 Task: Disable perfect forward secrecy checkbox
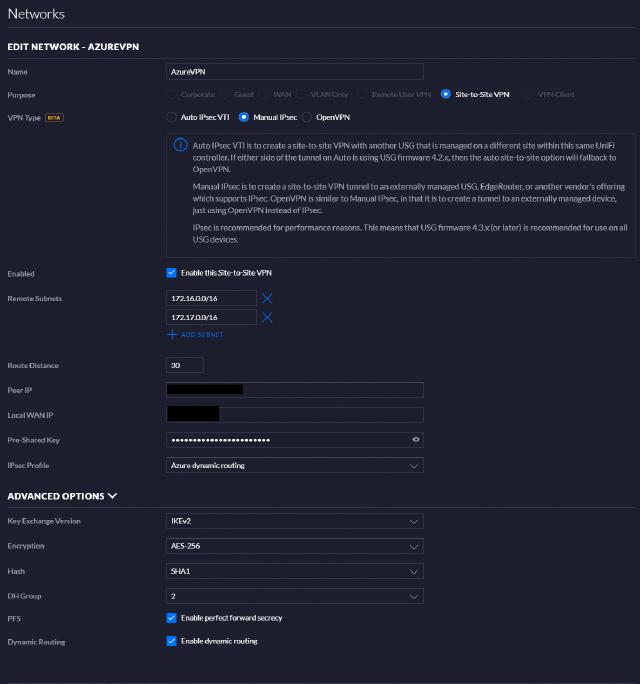172,618
